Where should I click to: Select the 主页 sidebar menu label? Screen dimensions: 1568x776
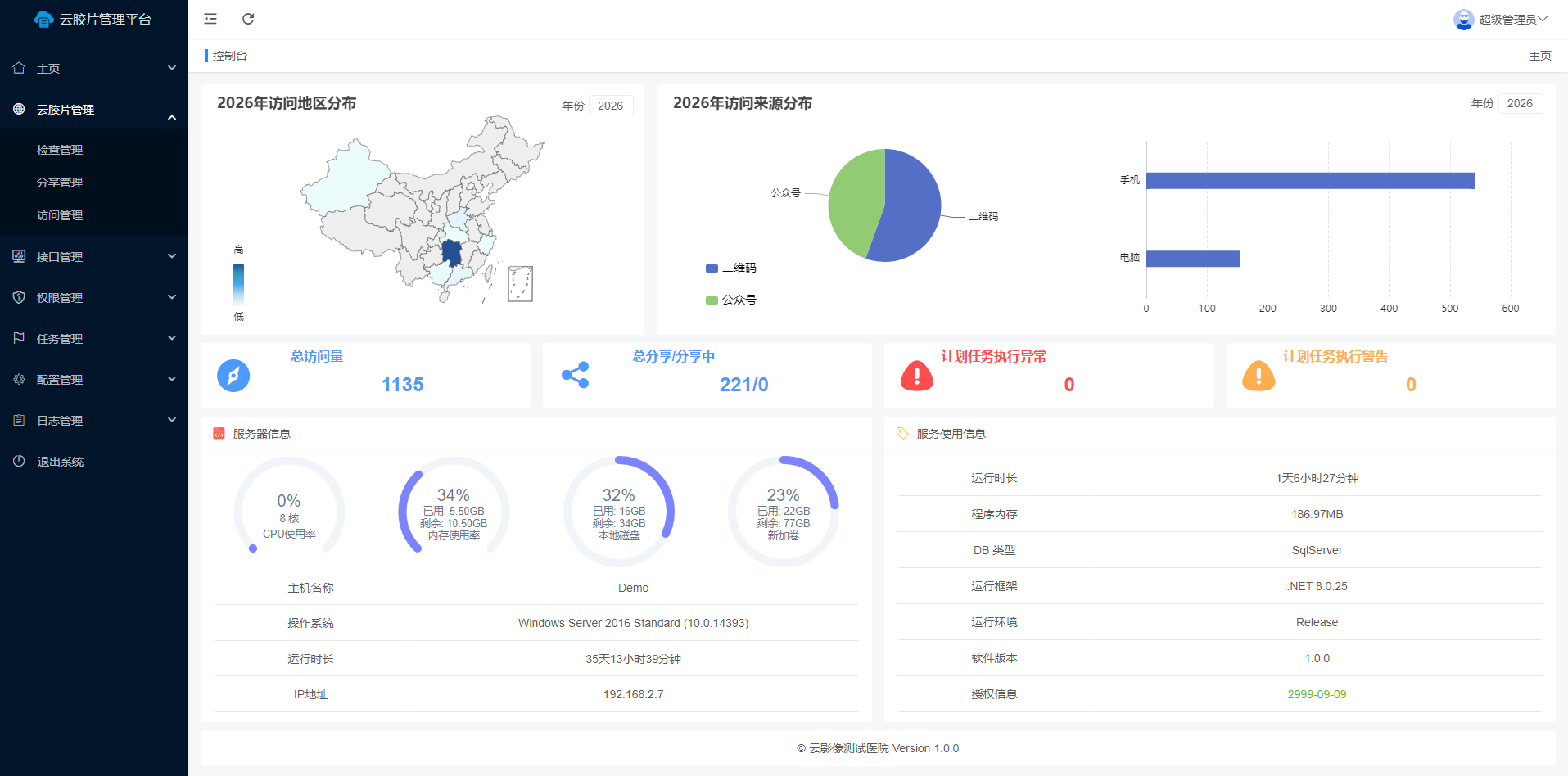[48, 69]
